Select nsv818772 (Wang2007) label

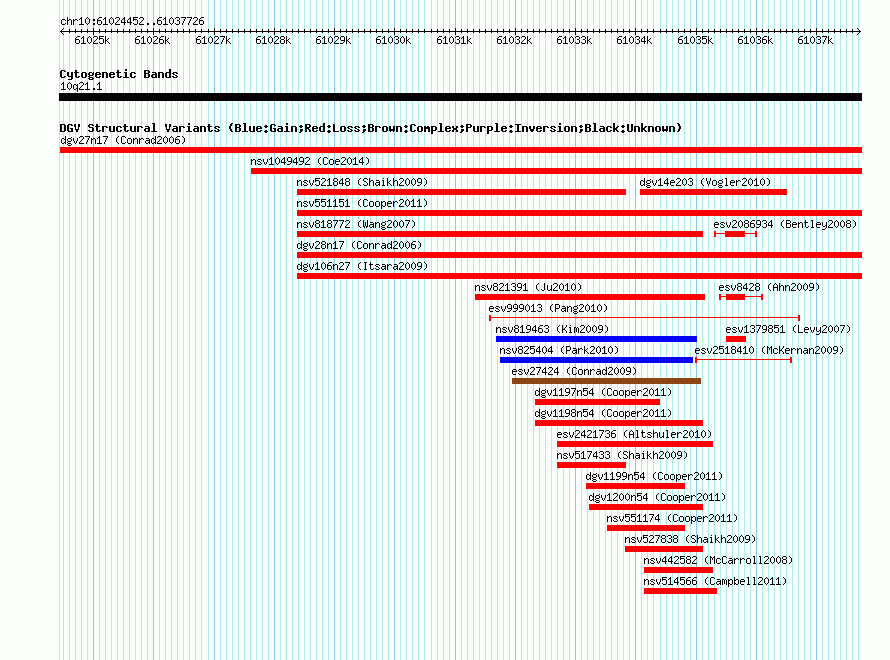[x=356, y=224]
